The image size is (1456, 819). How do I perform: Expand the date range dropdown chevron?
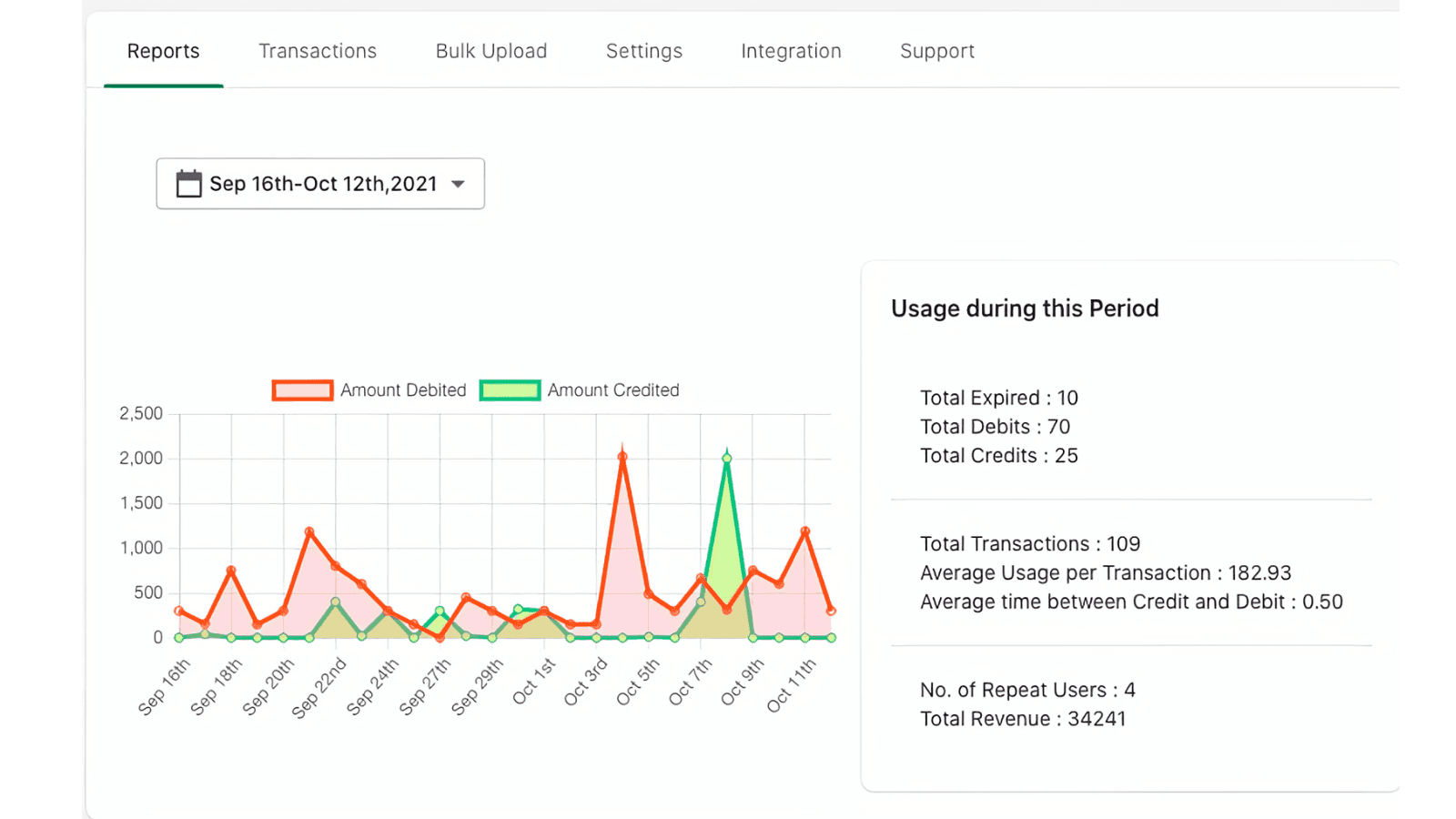pos(458,184)
